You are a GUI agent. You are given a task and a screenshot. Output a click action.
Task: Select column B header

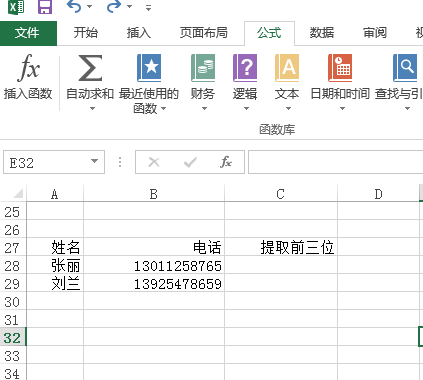click(154, 194)
